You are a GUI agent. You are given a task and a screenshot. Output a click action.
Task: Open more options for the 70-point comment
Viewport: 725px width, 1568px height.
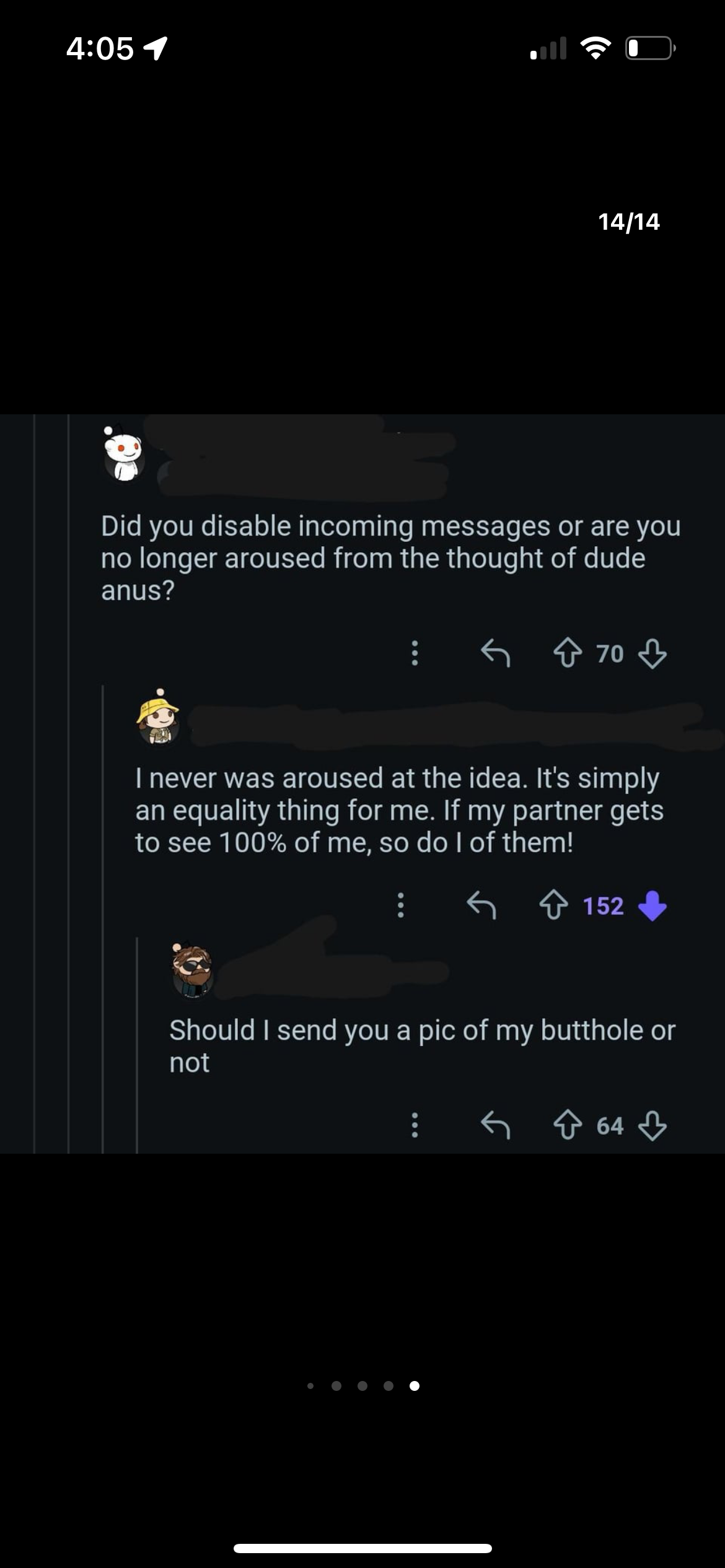415,653
